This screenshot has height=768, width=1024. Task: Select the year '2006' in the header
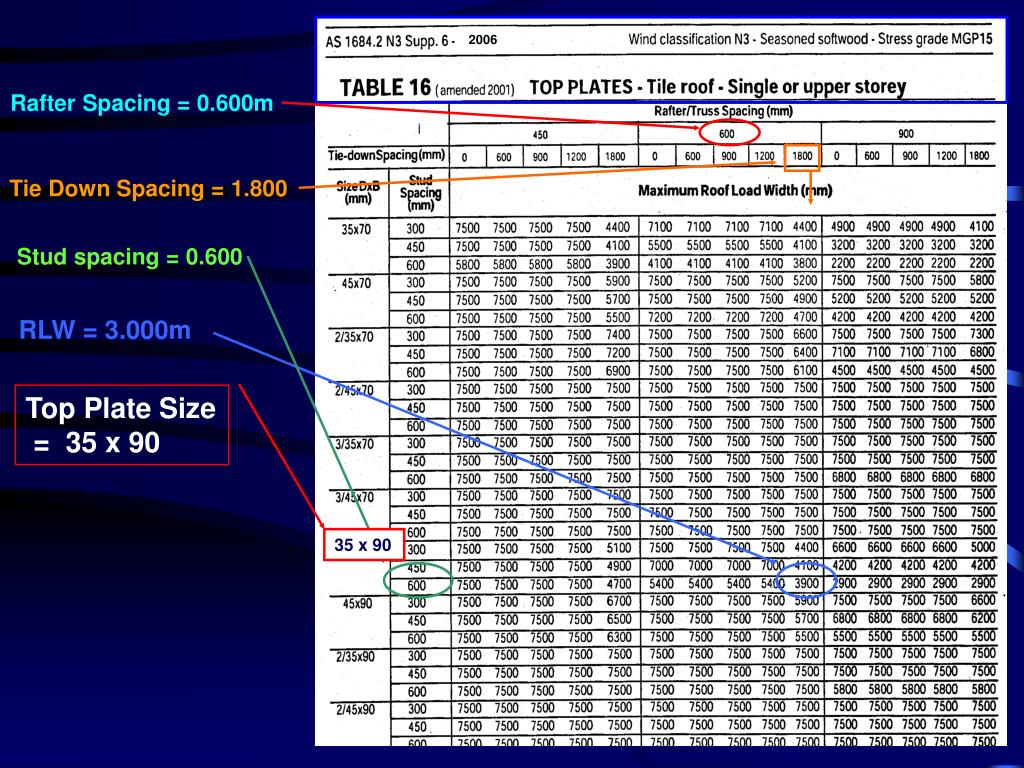click(483, 39)
